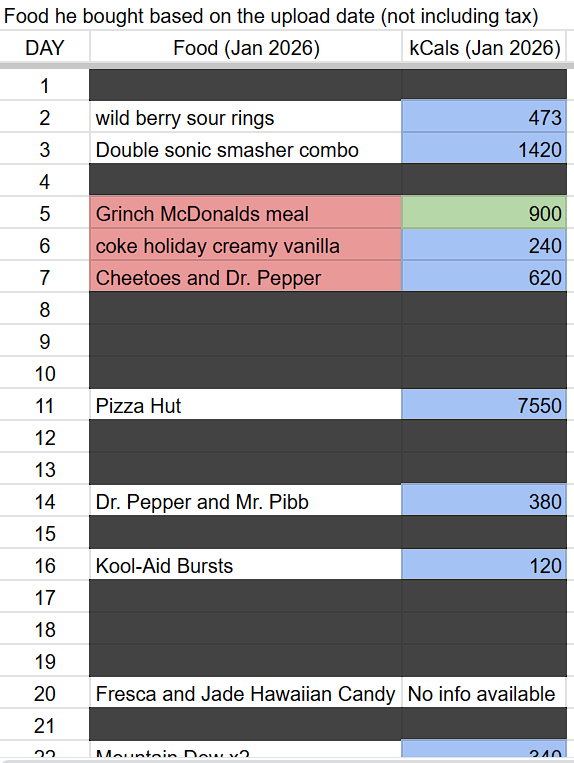The width and height of the screenshot is (574, 763).
Task: Select the Food (Jan 2026) header cell
Action: [x=246, y=48]
